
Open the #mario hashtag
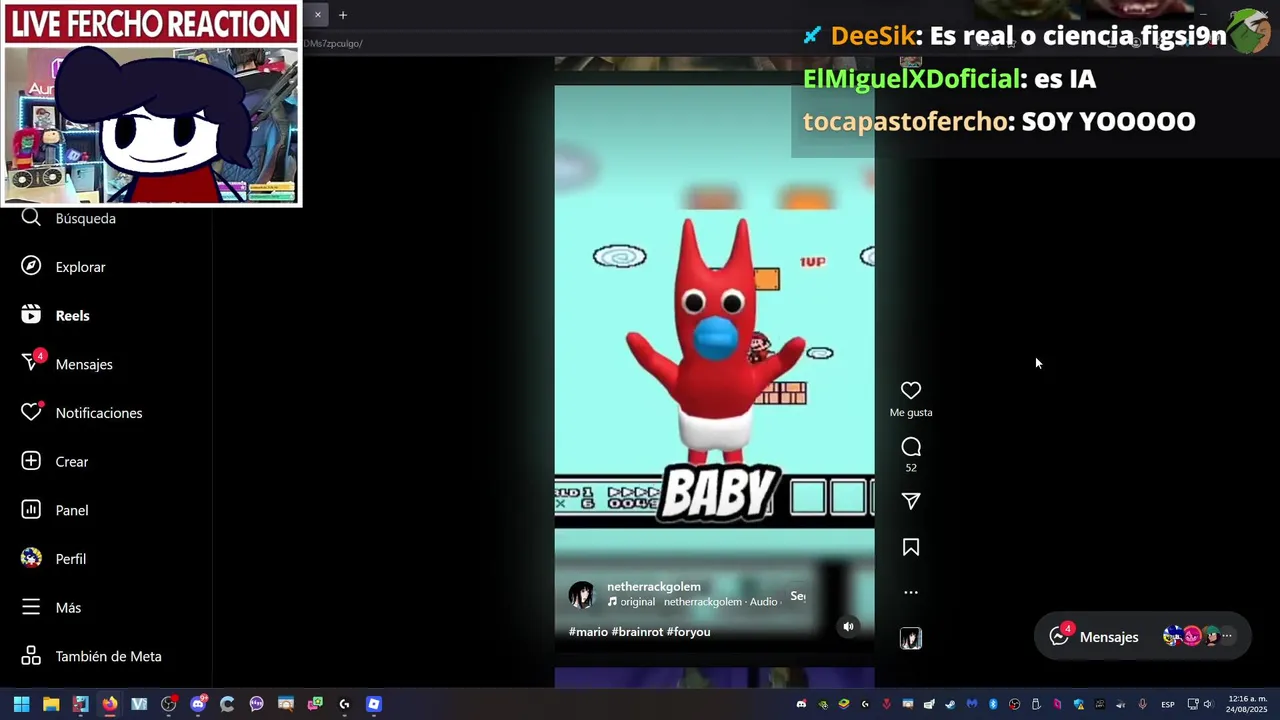588,632
